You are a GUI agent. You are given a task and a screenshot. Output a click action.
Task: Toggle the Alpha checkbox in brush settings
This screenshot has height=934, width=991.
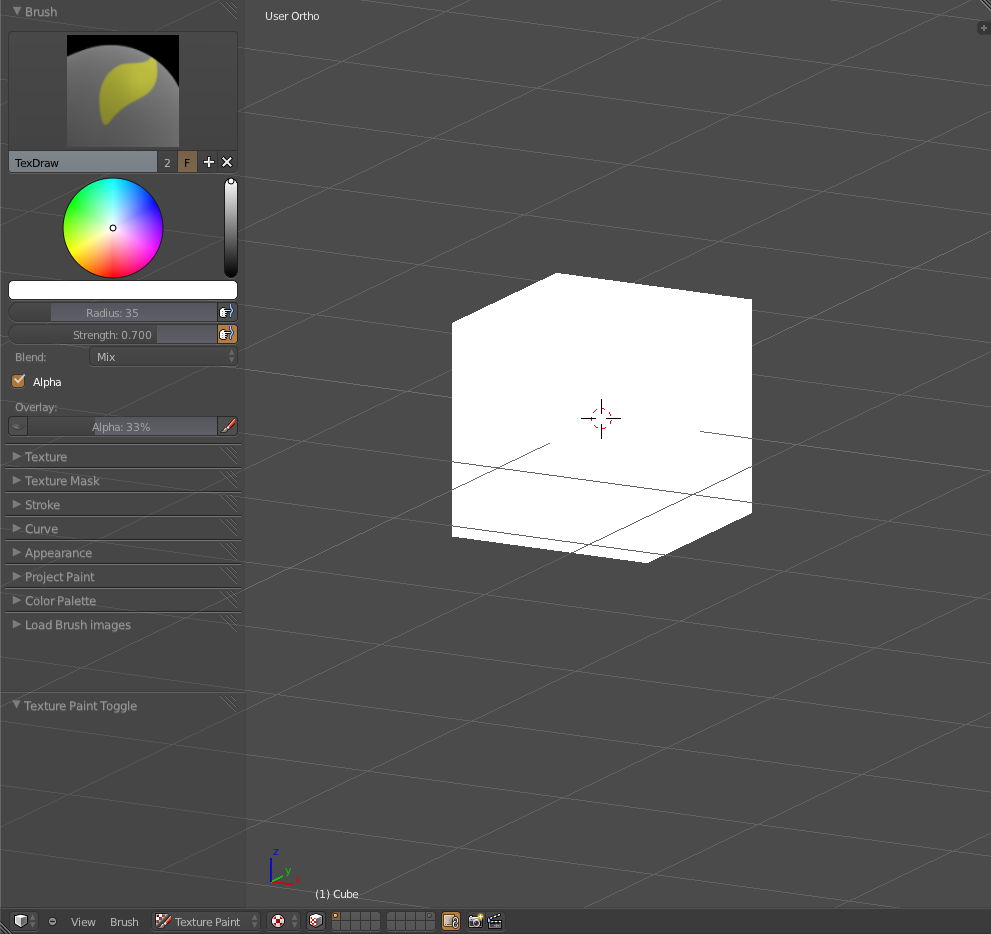click(x=17, y=381)
